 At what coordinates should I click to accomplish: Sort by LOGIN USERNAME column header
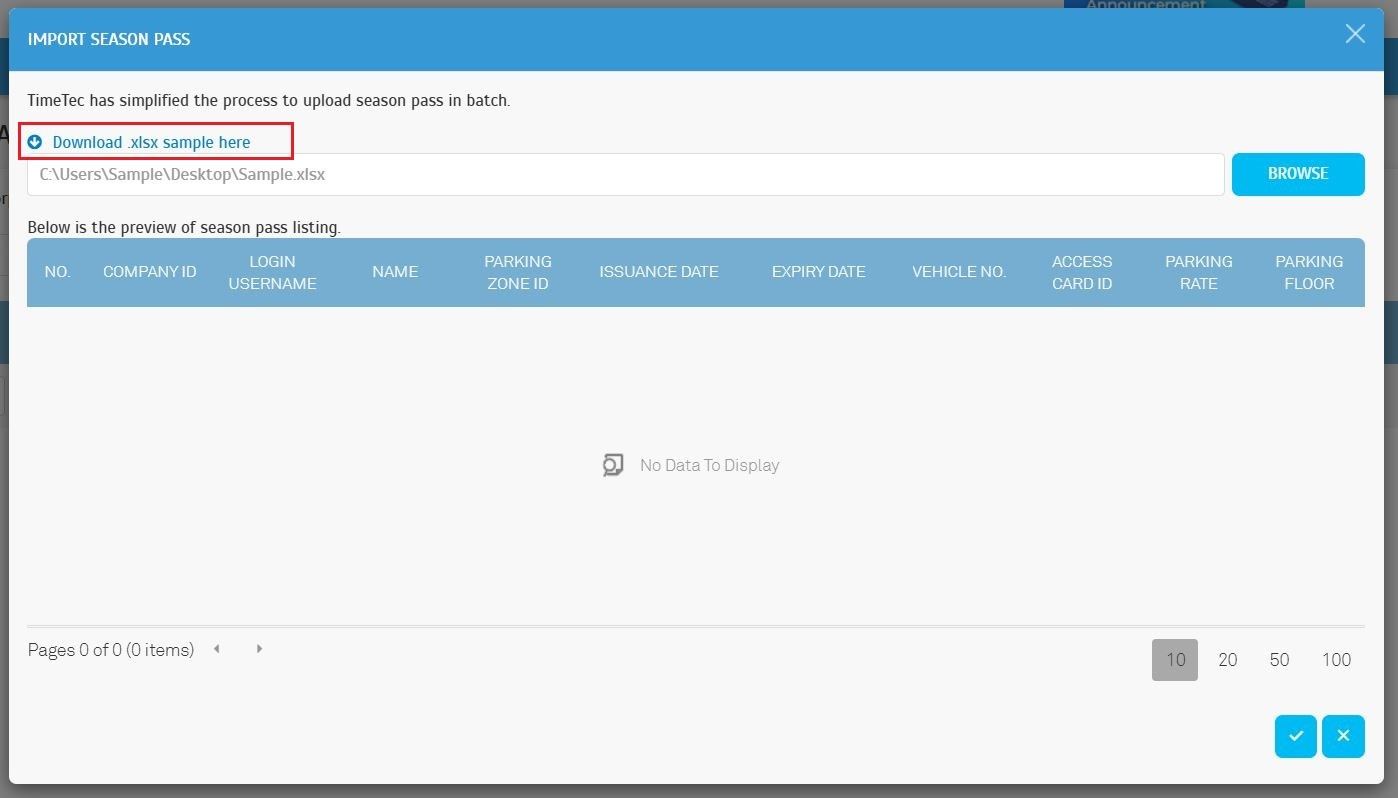pos(272,272)
